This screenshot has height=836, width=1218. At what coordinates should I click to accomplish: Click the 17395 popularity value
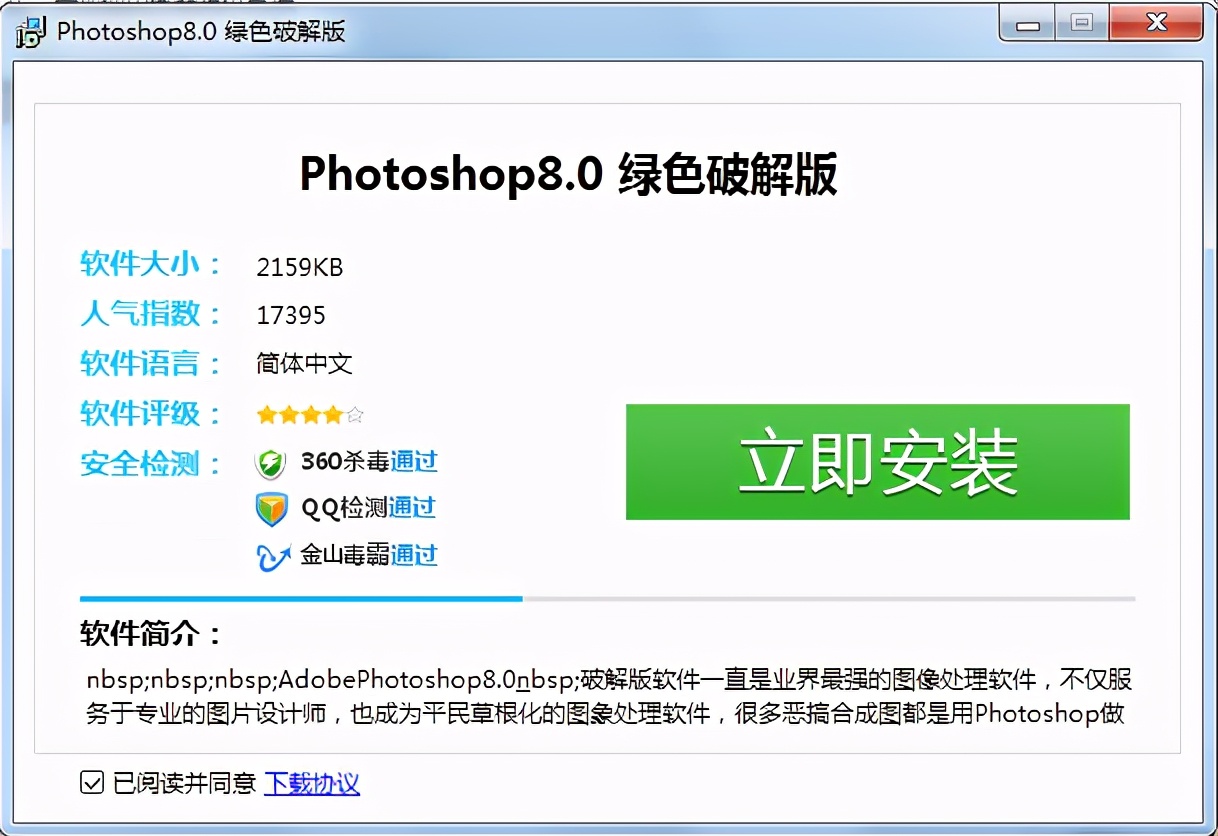[291, 316]
